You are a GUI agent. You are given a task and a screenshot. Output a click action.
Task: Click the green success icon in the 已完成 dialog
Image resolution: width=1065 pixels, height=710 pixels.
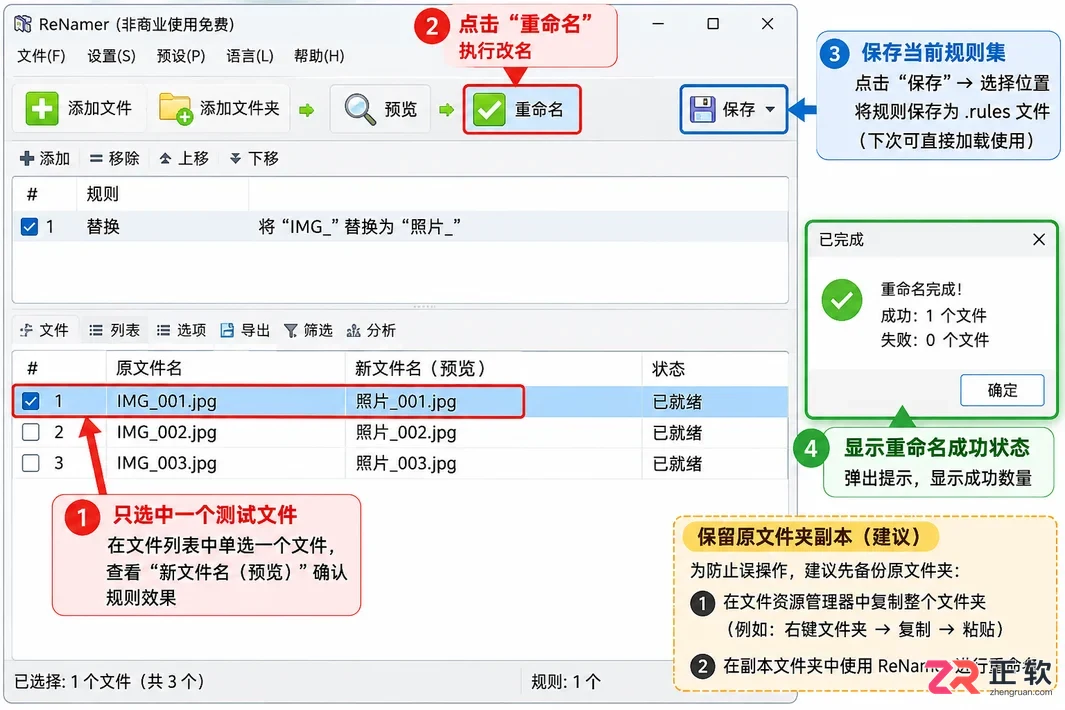pyautogui.click(x=842, y=300)
